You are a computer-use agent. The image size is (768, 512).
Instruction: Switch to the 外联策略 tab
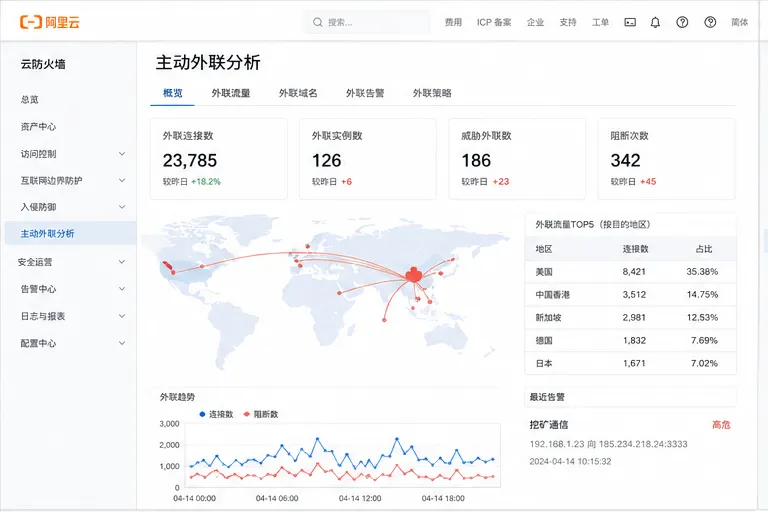click(432, 93)
